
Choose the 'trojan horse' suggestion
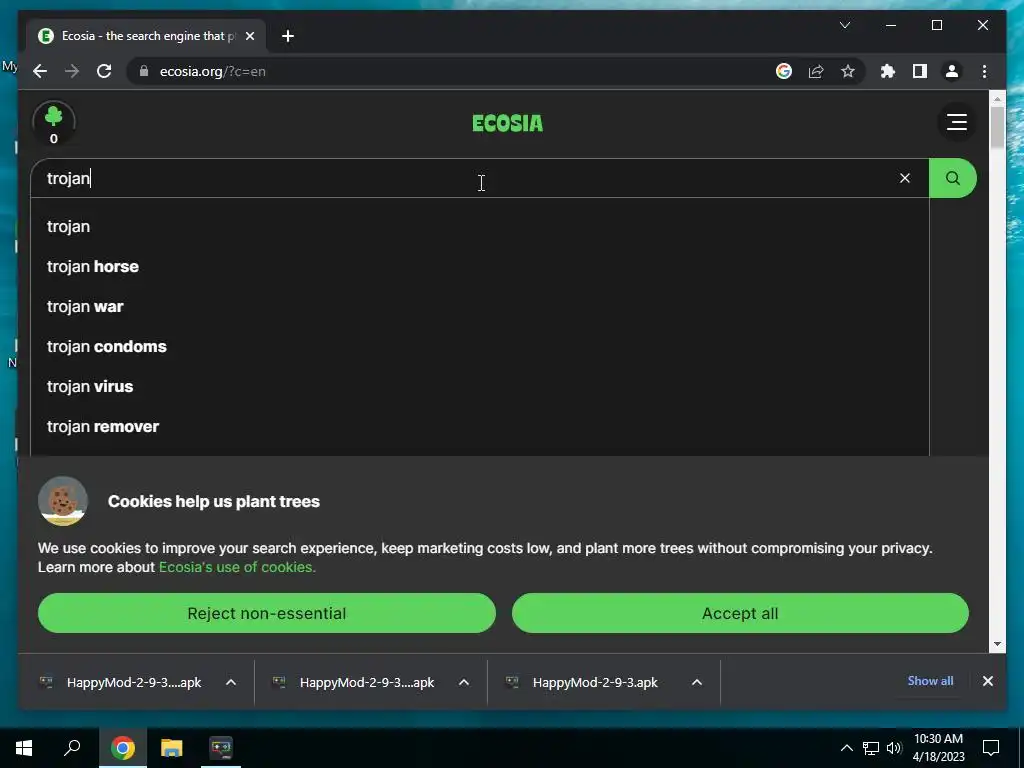480,266
